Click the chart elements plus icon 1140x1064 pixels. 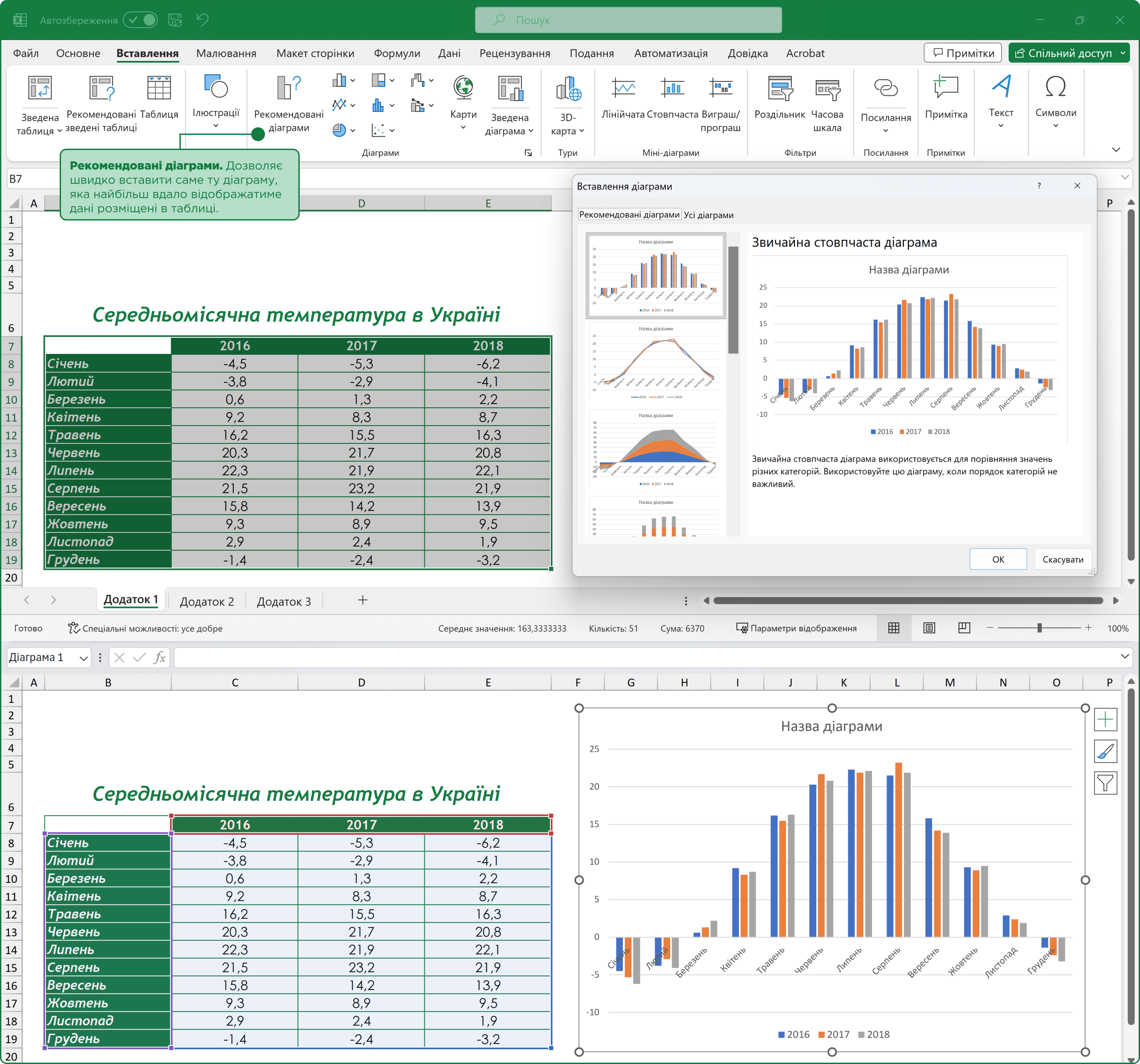tap(1105, 719)
